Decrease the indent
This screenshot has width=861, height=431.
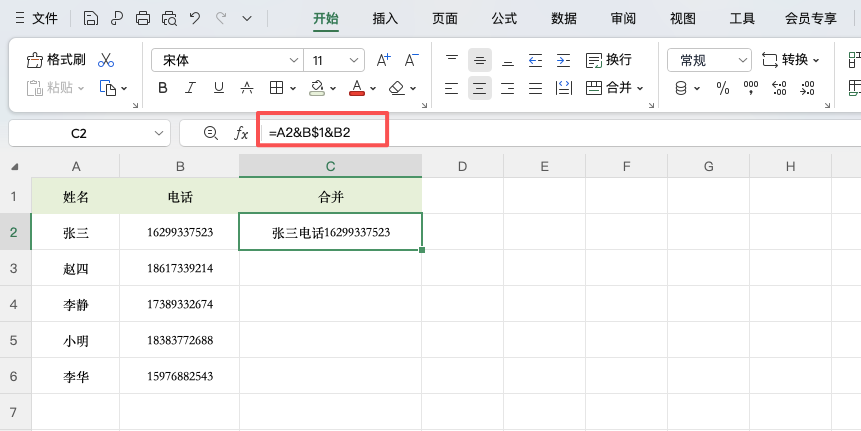[535, 60]
